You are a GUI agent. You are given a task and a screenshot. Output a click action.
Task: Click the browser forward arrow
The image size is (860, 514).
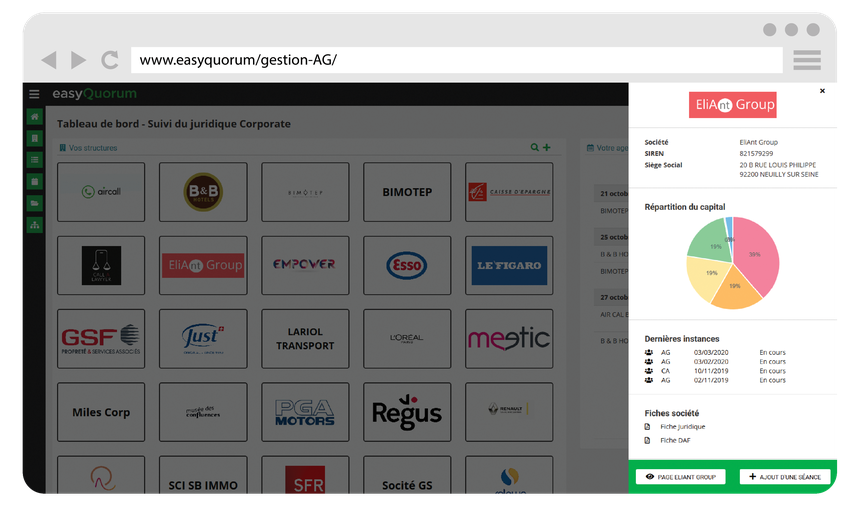[78, 60]
